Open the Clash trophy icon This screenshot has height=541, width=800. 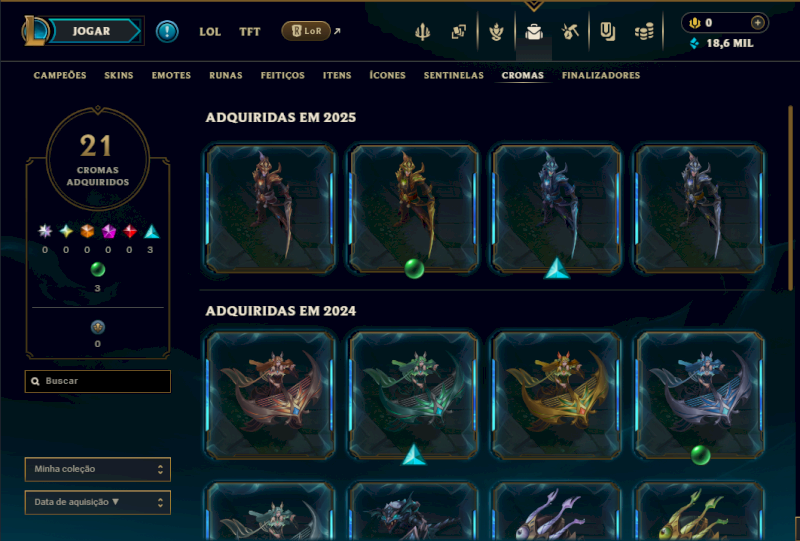click(x=496, y=32)
